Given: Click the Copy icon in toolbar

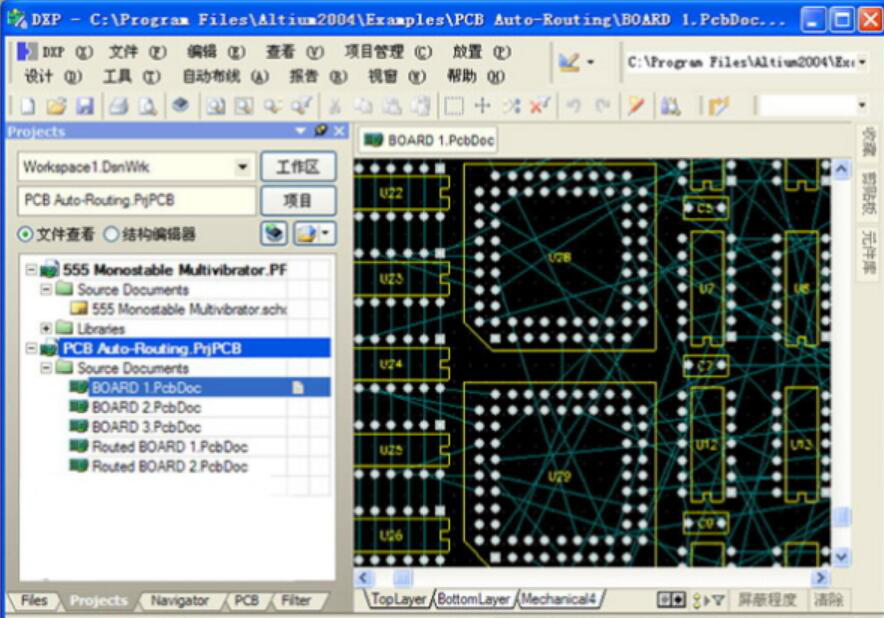Looking at the screenshot, I should [x=363, y=105].
